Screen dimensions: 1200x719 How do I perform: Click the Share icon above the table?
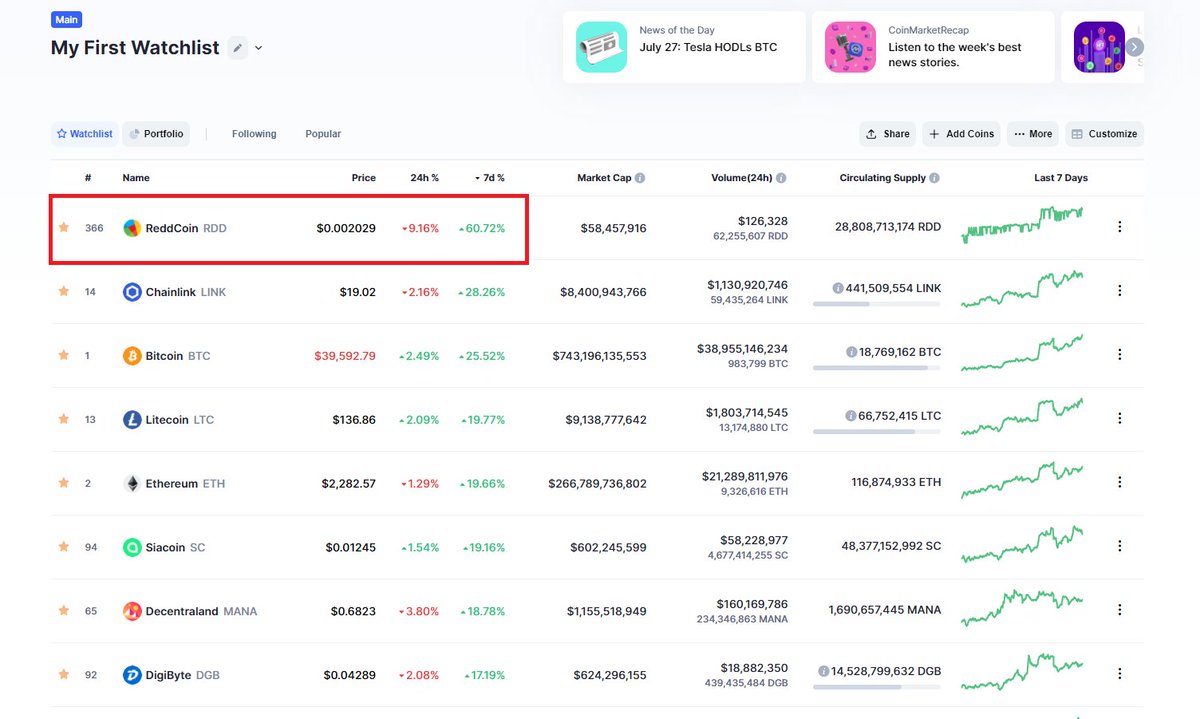(886, 133)
